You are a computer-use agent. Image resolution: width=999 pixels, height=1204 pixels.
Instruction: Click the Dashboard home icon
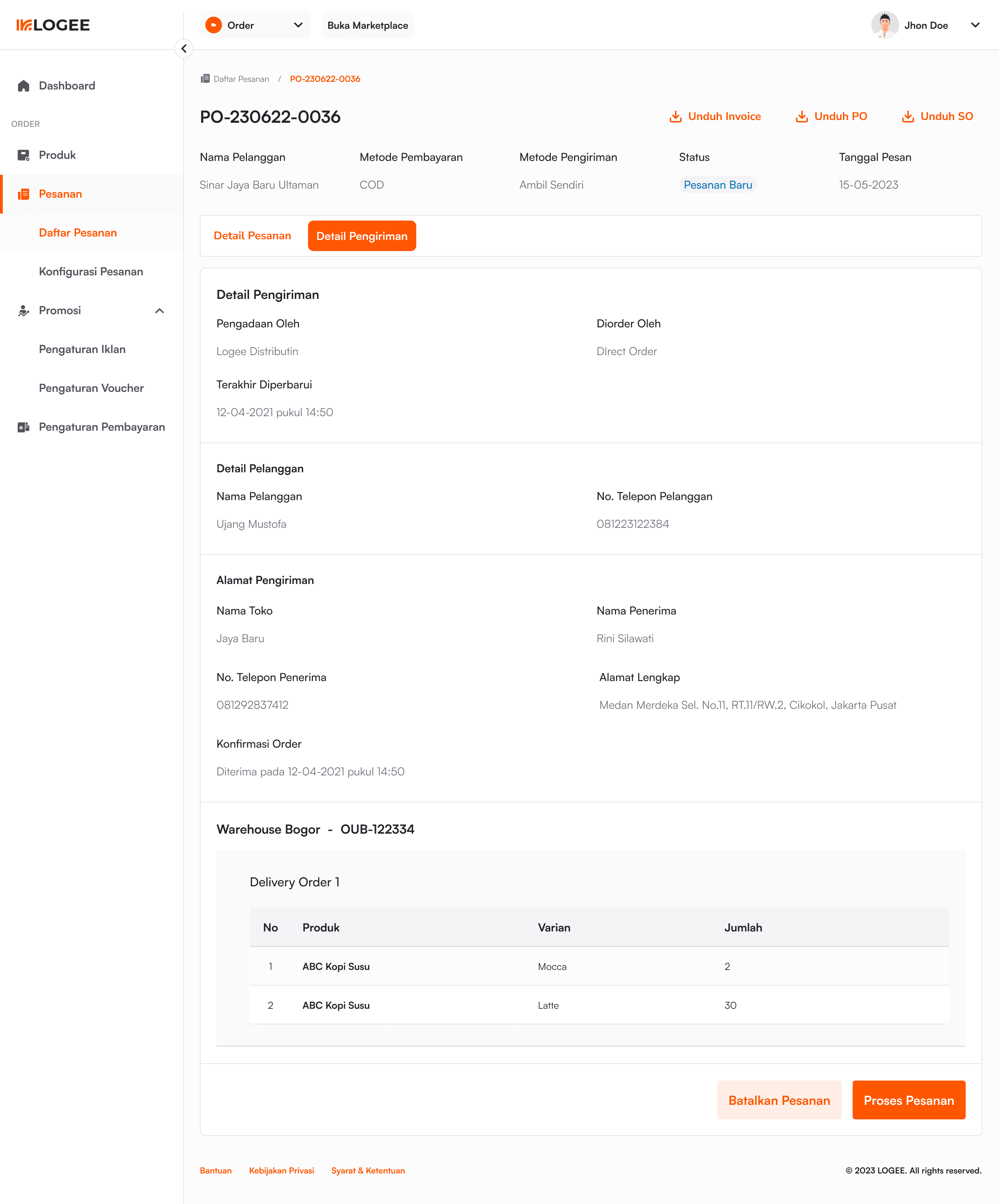click(x=24, y=86)
